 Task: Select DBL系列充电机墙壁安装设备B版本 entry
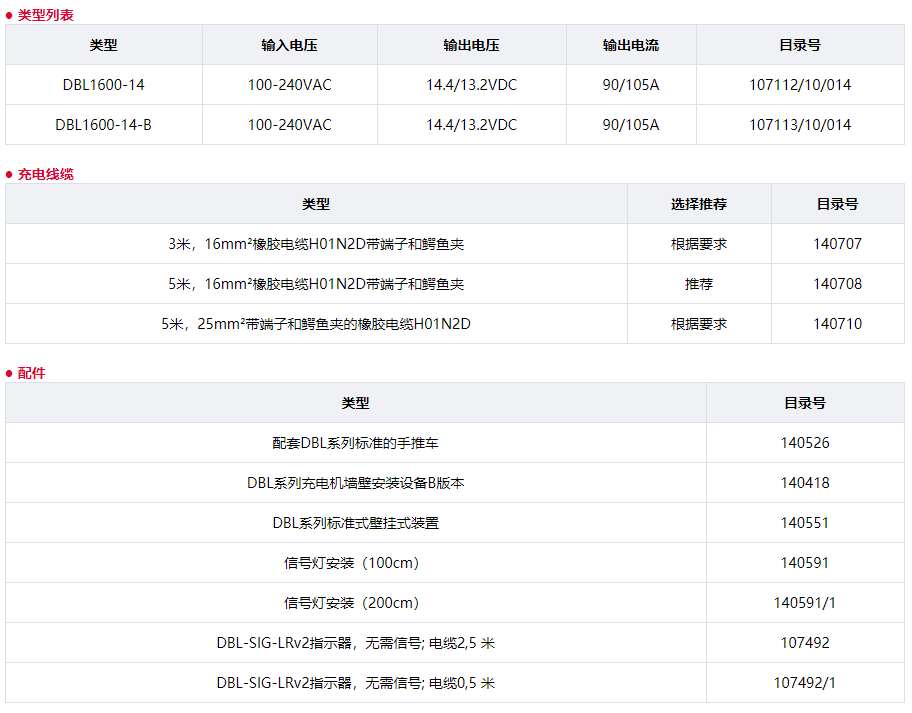pyautogui.click(x=355, y=483)
